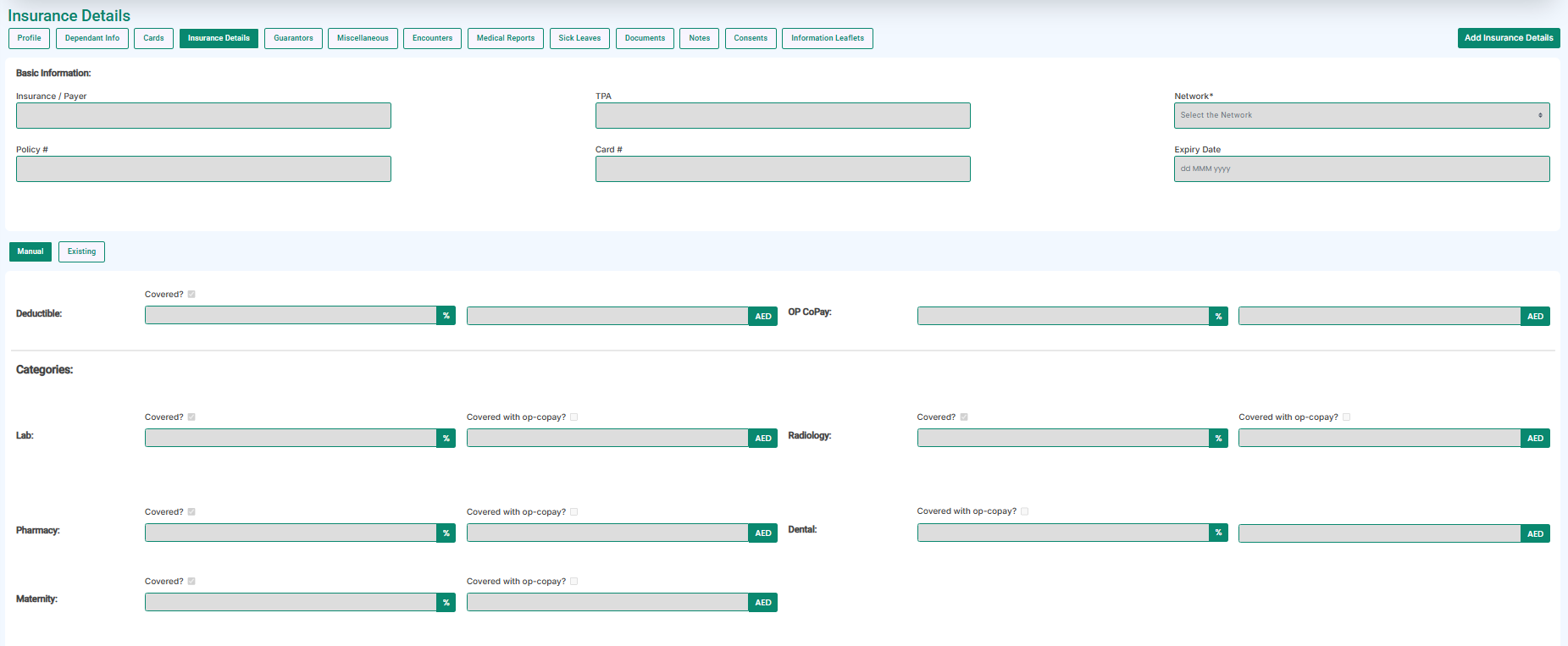The width and height of the screenshot is (1568, 646).
Task: Click the Deductible AED badge
Action: (763, 317)
